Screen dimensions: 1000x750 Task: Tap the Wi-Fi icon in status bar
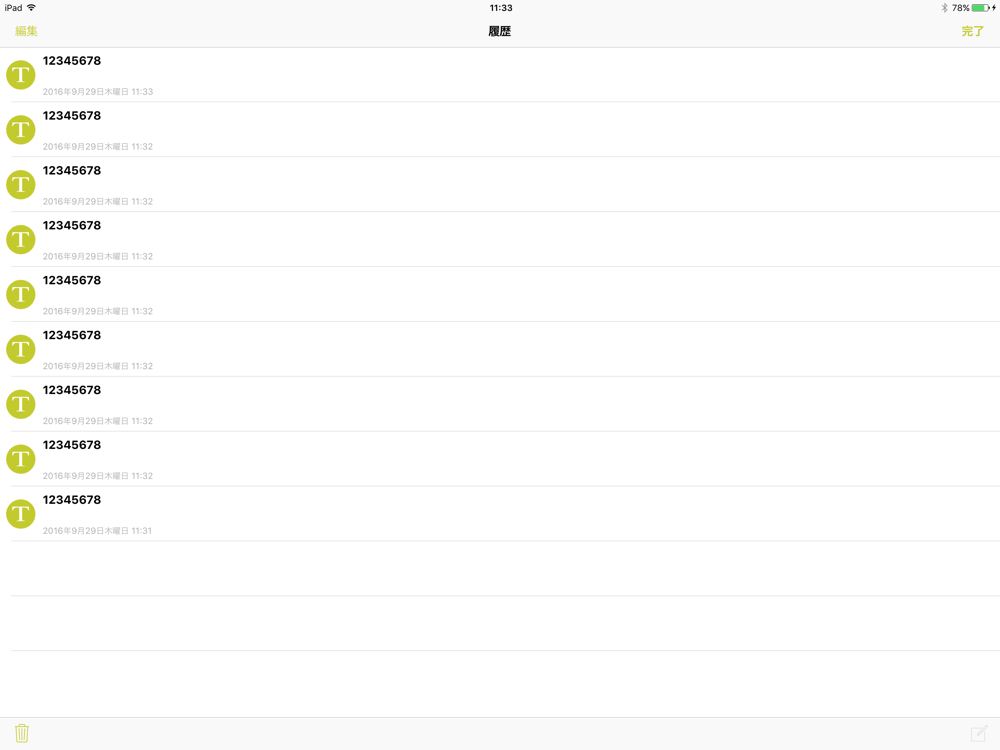31,8
